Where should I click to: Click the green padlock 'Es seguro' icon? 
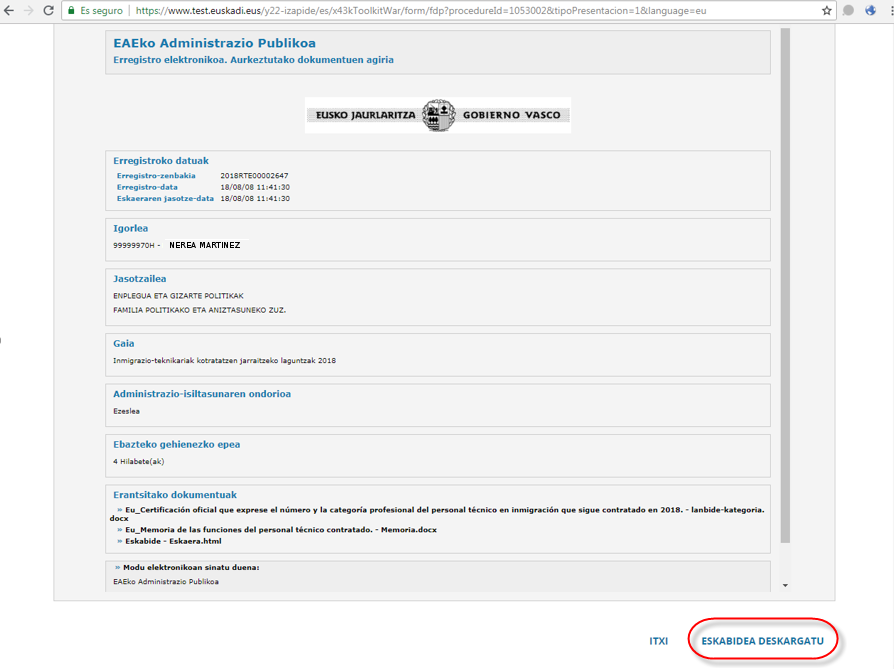point(71,10)
